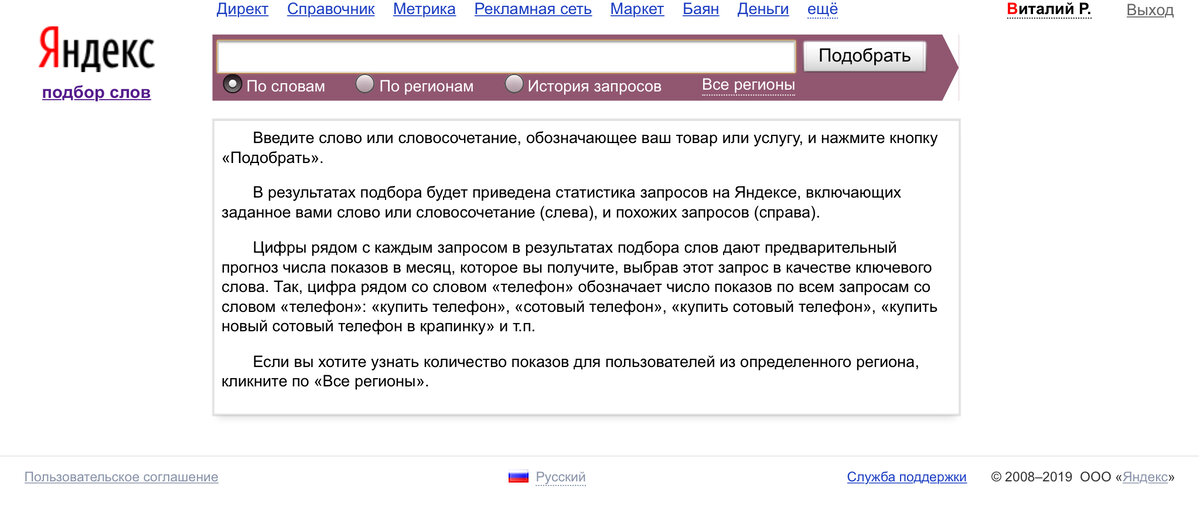This screenshot has width=1200, height=506.
Task: Log out via the 'Выход' link
Action: [x=1150, y=10]
